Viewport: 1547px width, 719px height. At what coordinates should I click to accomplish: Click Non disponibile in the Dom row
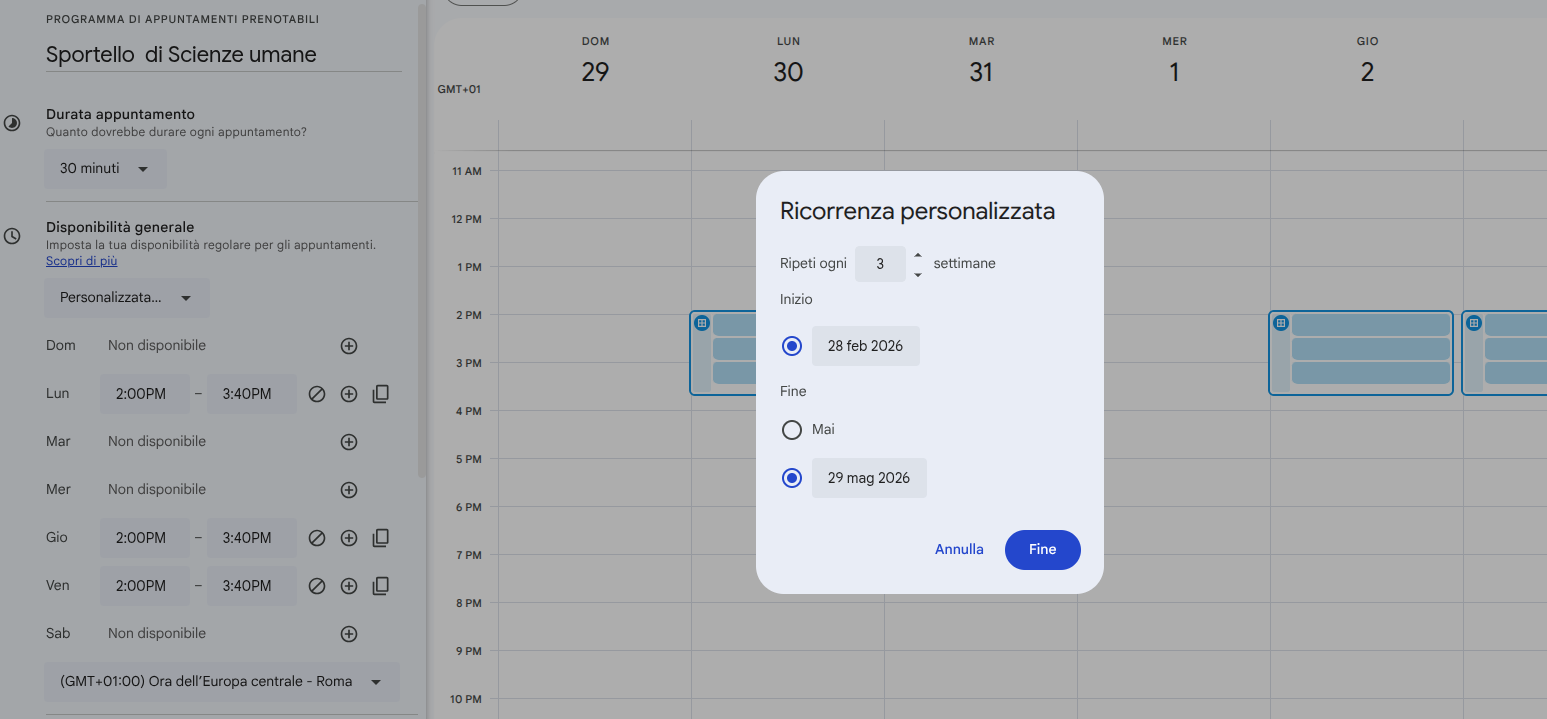coord(157,346)
